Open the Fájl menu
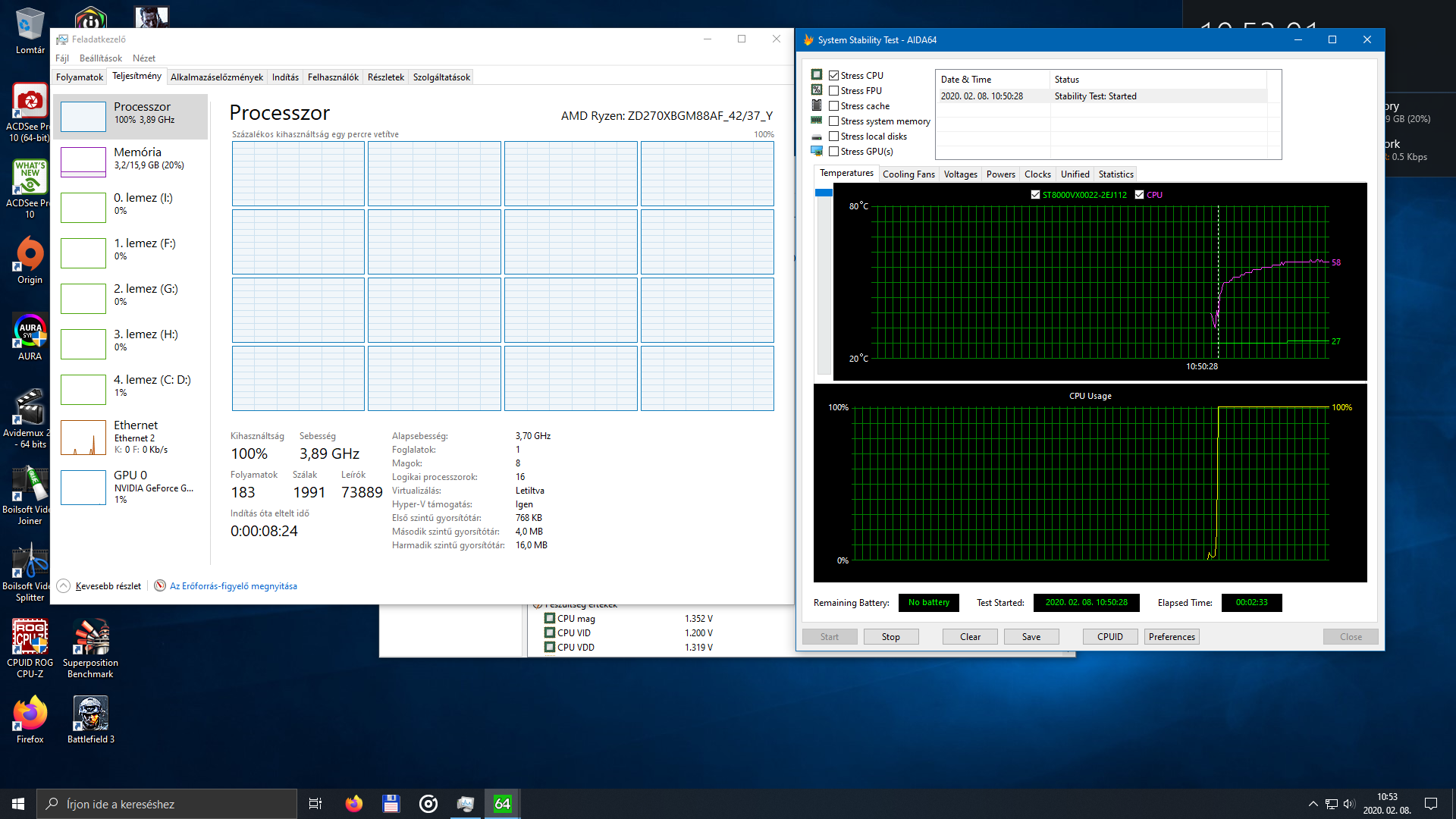Screen dimensions: 1456x819 tap(62, 58)
